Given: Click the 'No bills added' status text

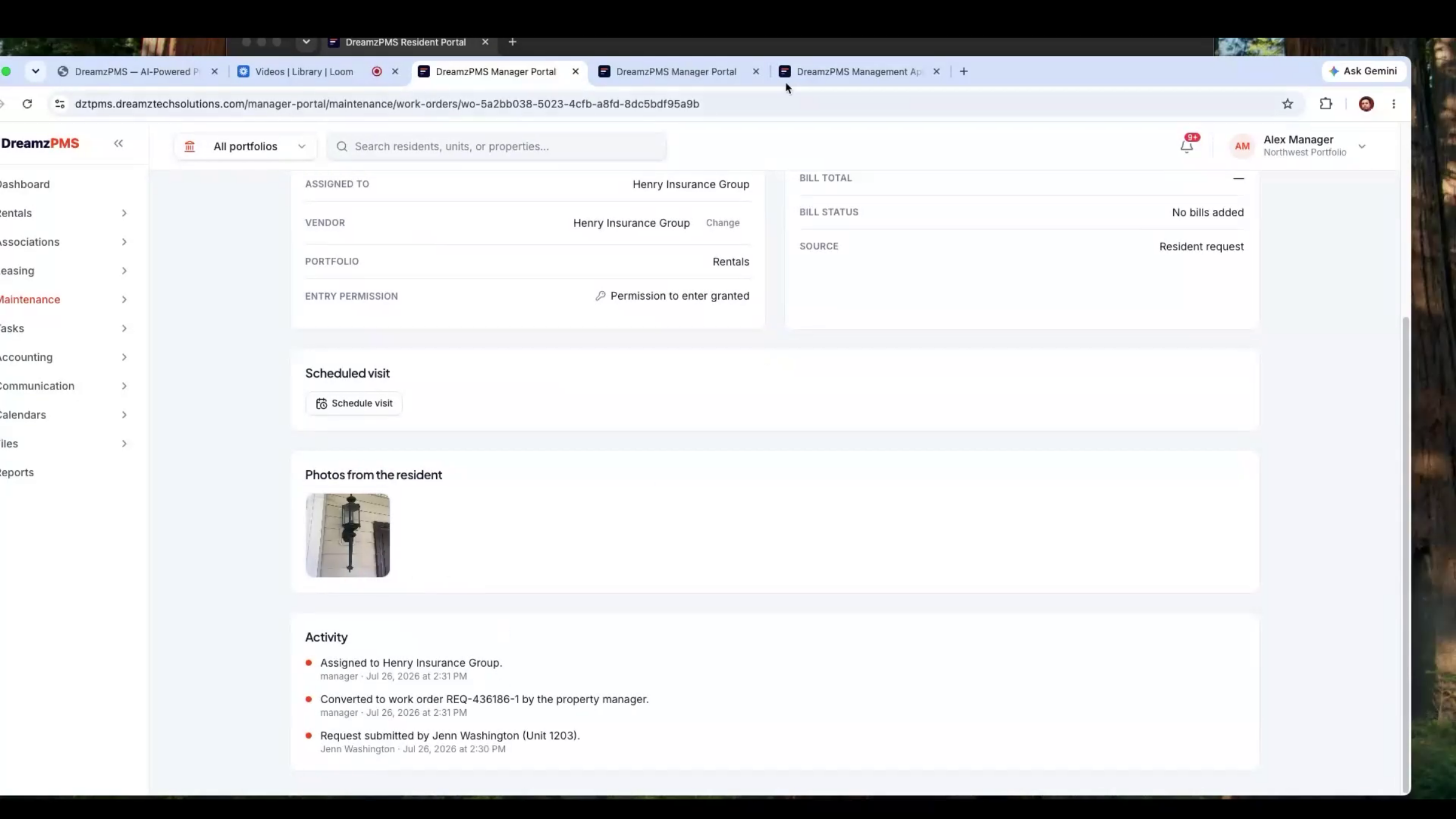Looking at the screenshot, I should click(x=1207, y=212).
